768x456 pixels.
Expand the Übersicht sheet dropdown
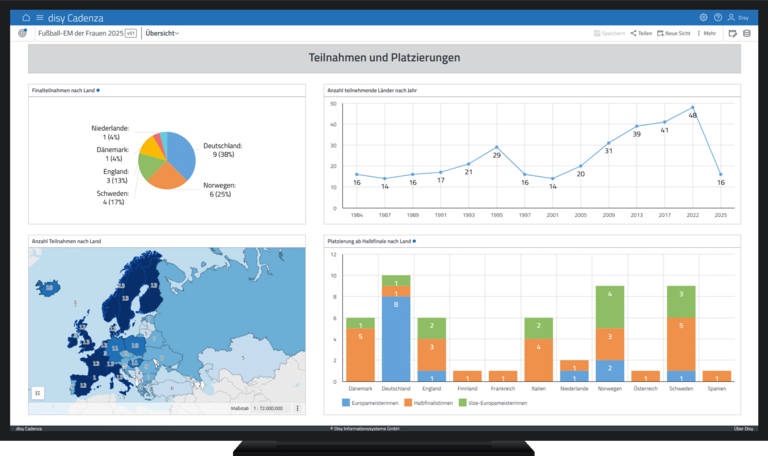(162, 33)
